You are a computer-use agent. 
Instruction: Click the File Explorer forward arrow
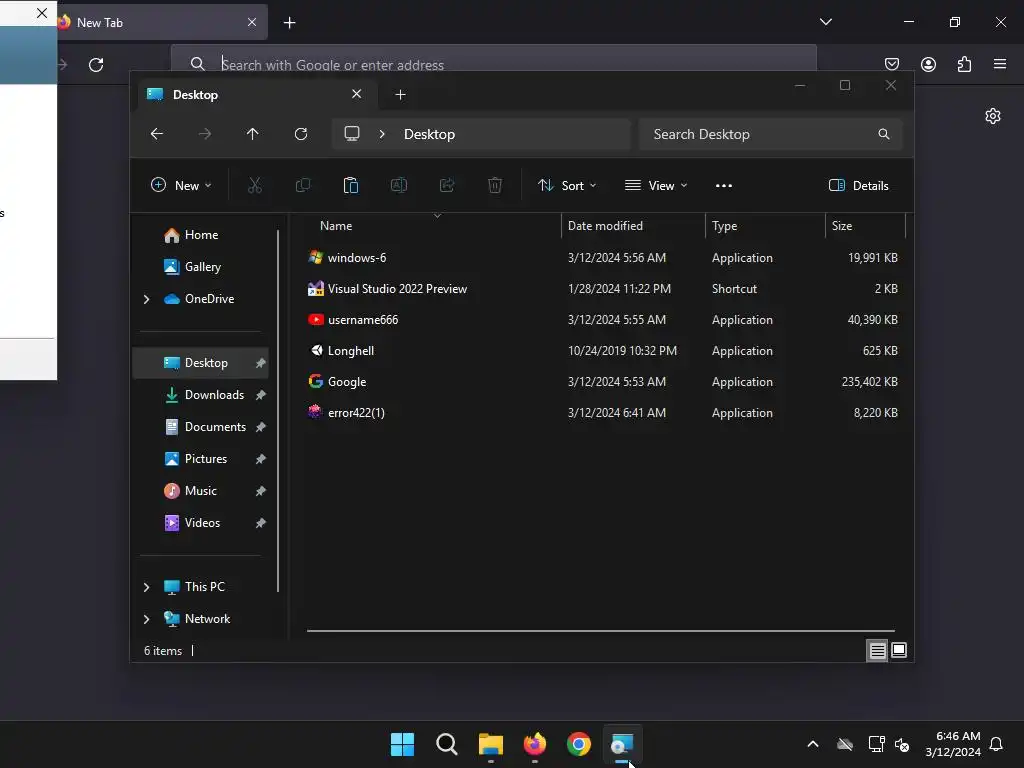205,134
